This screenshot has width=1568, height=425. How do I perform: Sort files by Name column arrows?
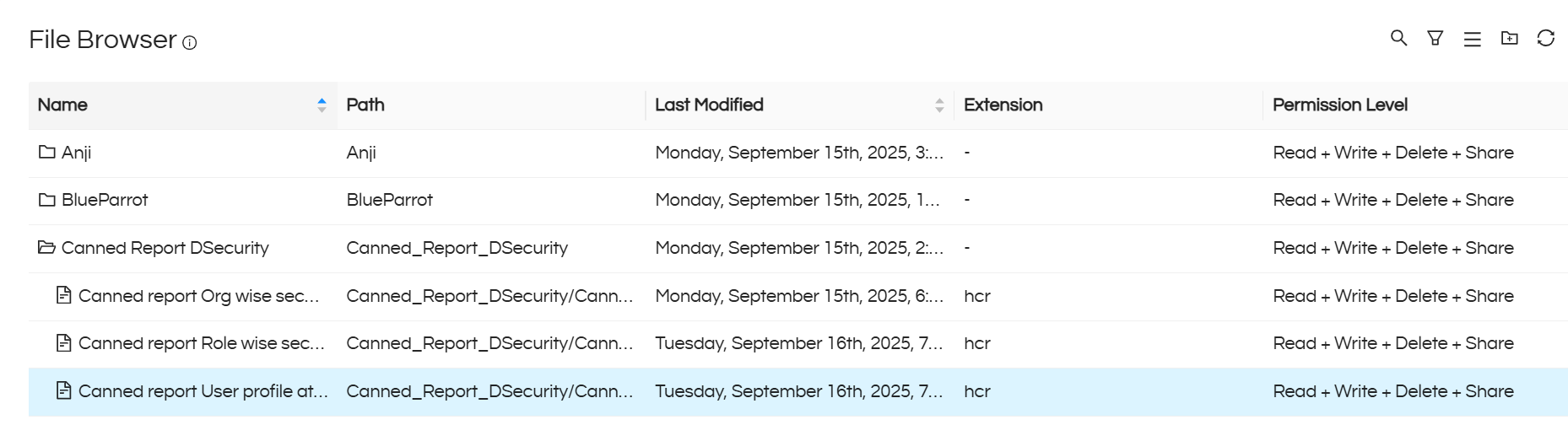[x=322, y=105]
